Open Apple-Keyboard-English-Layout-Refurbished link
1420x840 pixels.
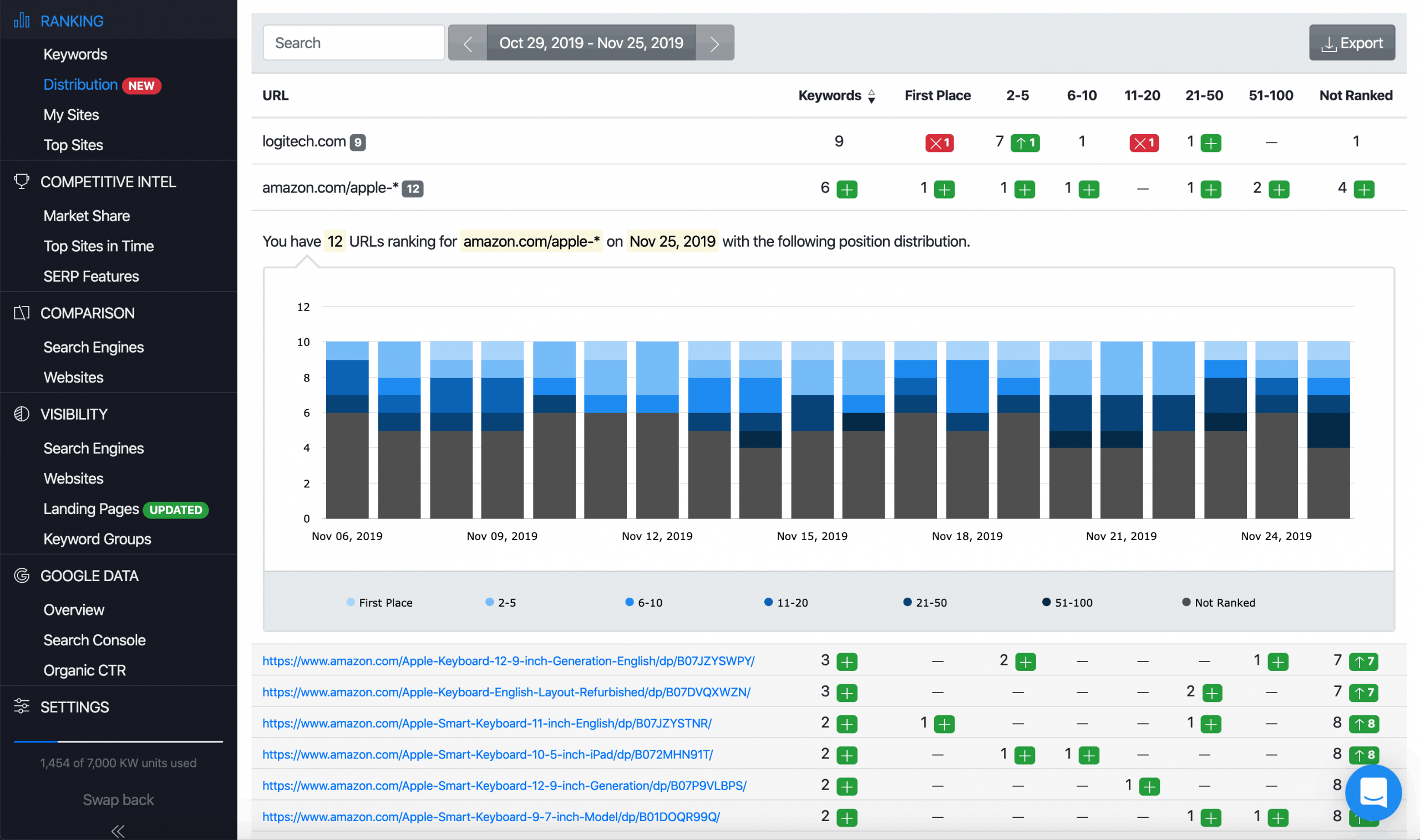click(506, 693)
